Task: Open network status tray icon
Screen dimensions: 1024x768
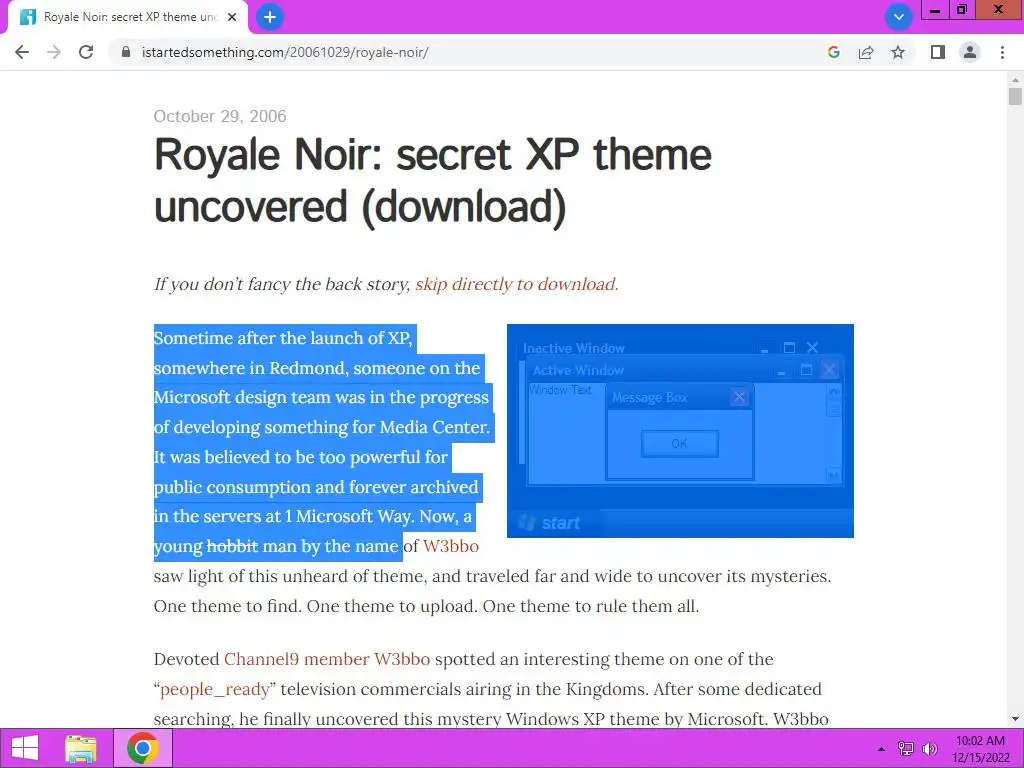Action: tap(906, 748)
